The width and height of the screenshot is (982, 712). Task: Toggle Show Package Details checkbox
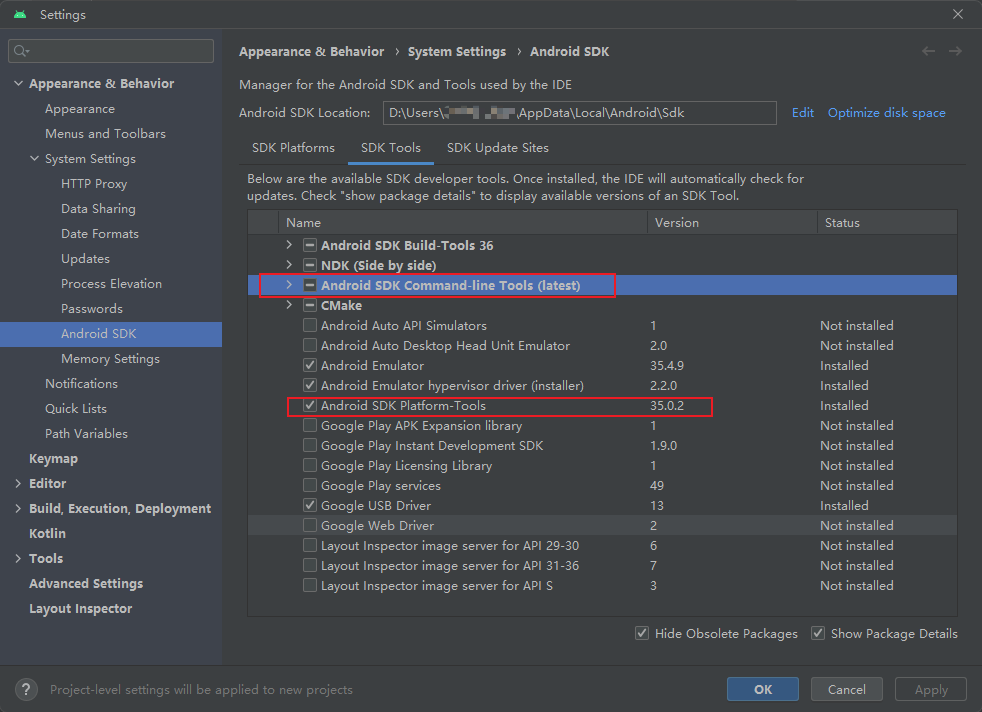(818, 634)
